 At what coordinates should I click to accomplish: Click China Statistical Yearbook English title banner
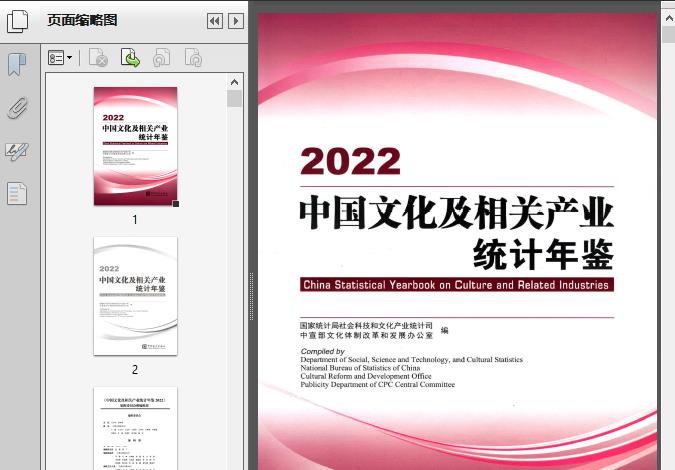457,285
